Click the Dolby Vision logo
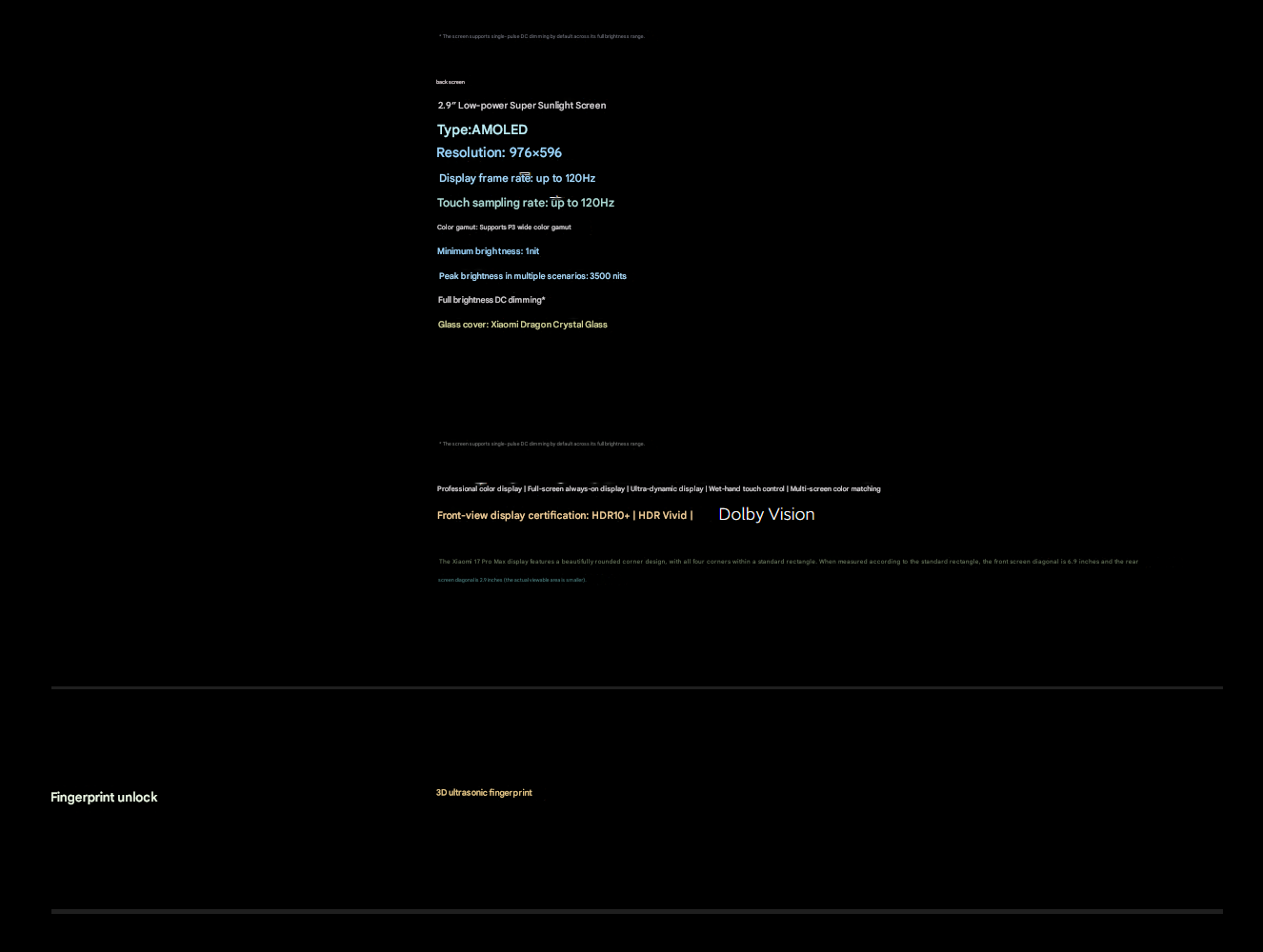1263x952 pixels. [x=766, y=514]
